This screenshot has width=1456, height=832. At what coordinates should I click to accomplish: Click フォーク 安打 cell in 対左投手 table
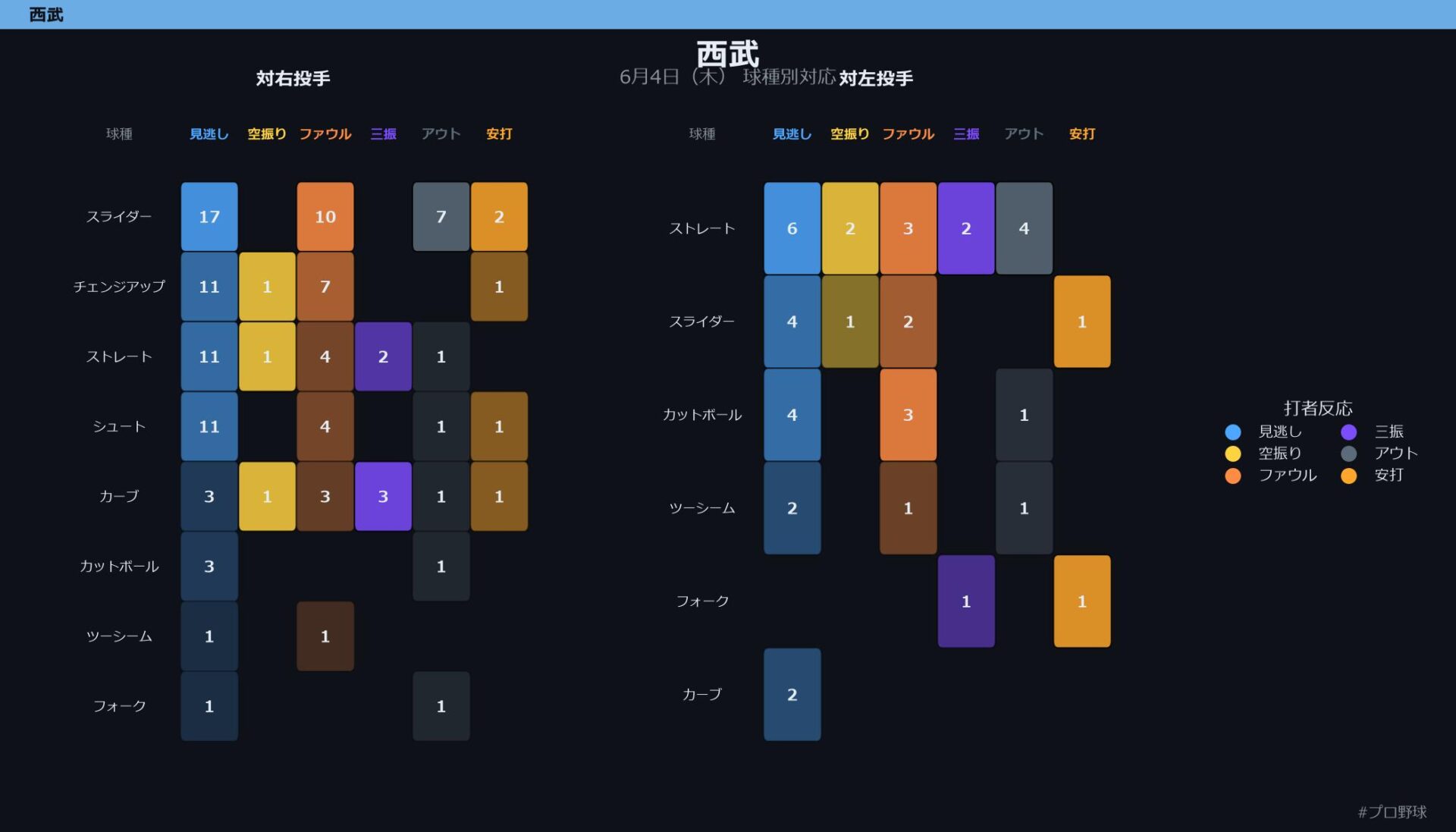tap(1082, 601)
